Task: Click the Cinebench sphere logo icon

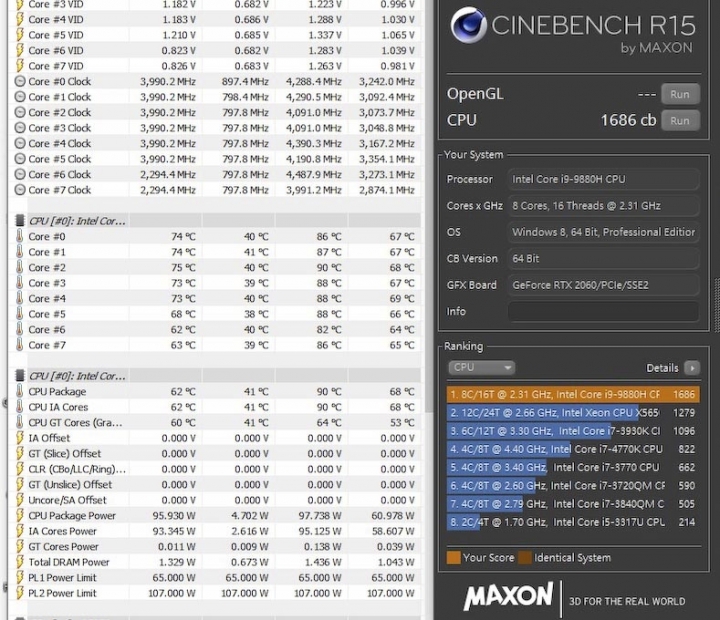Action: (468, 25)
